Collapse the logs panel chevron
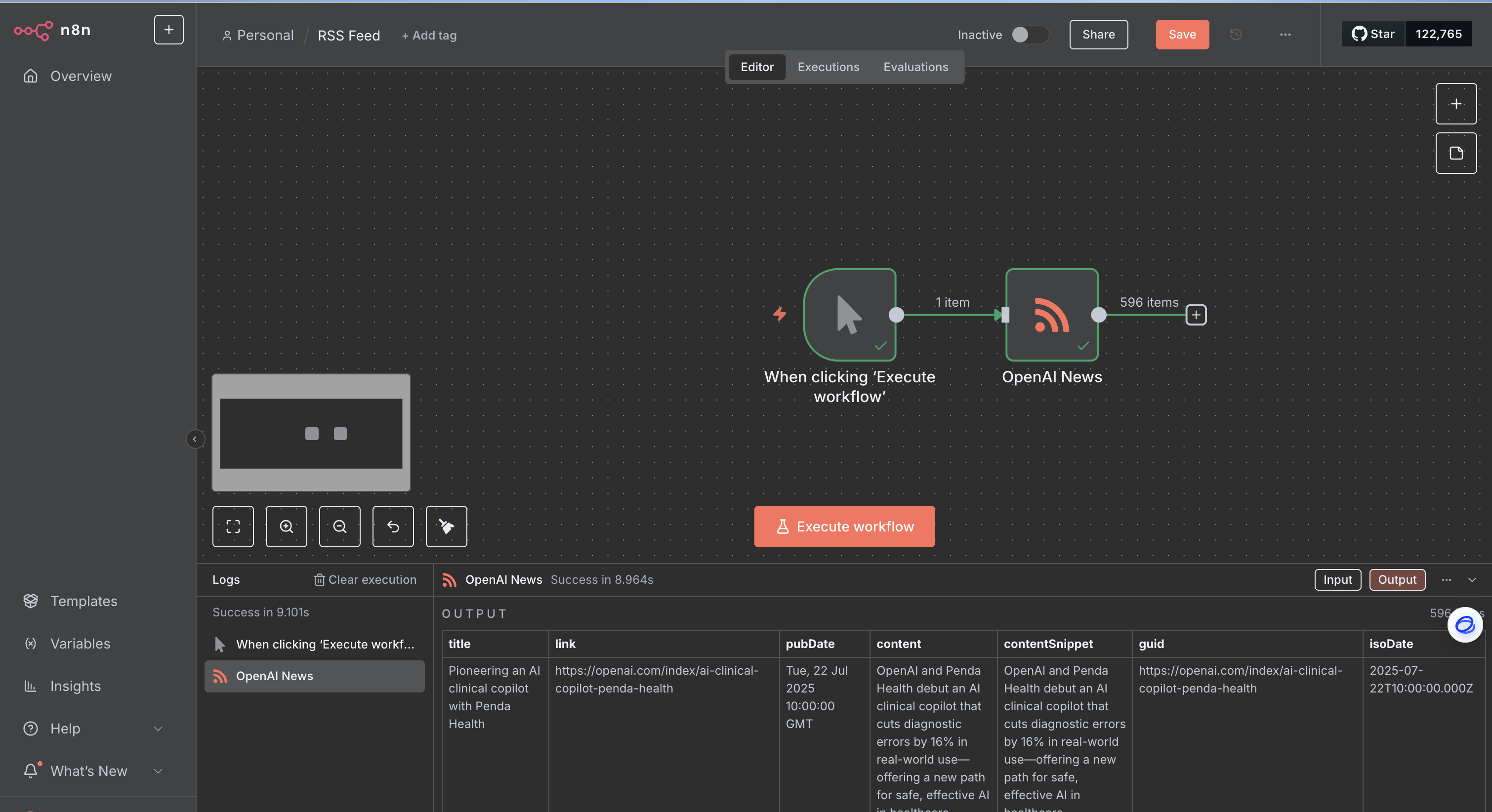Screen dimensions: 1492x812 click(x=1472, y=580)
